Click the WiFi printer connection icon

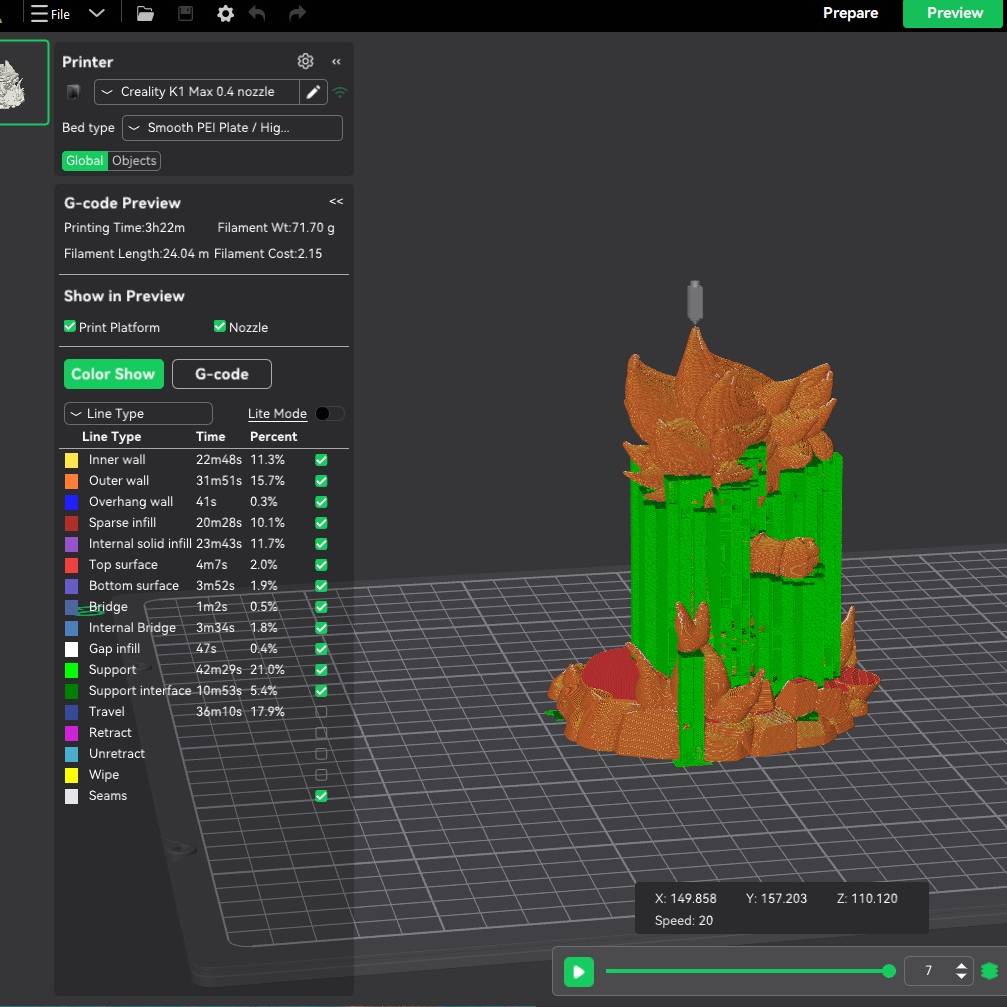click(x=339, y=91)
